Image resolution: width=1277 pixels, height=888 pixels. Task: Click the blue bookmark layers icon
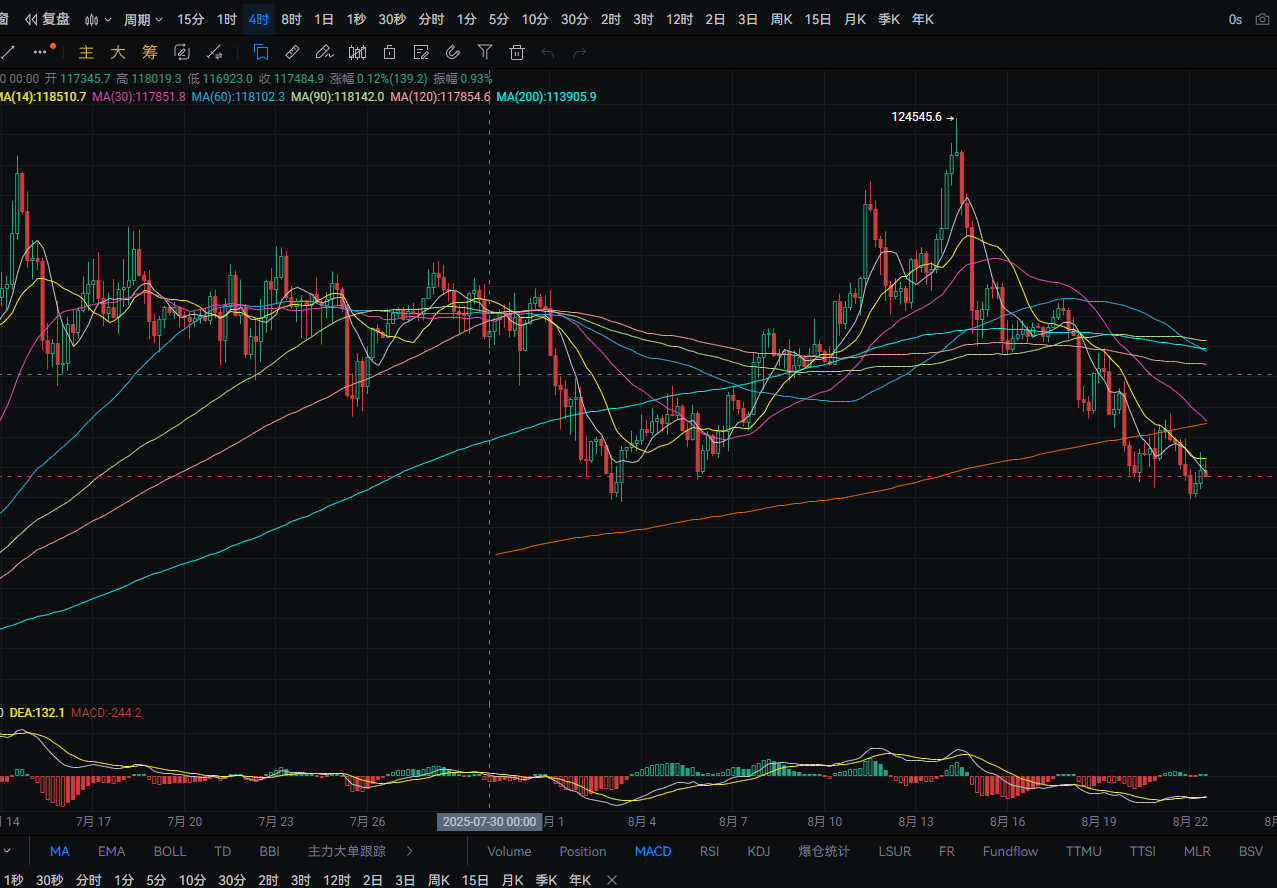point(261,52)
